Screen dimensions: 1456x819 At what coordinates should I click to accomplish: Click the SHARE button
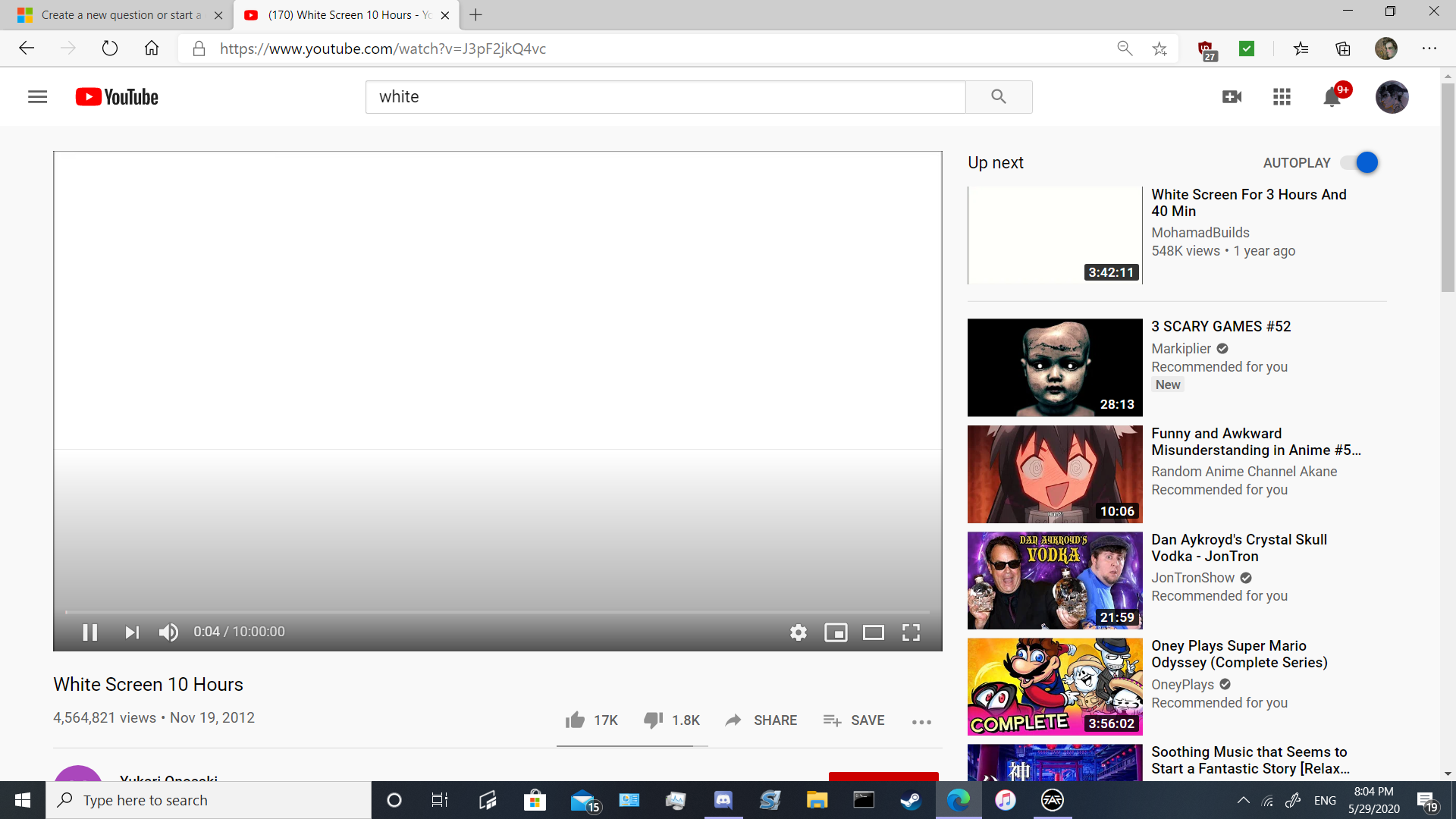tap(761, 720)
